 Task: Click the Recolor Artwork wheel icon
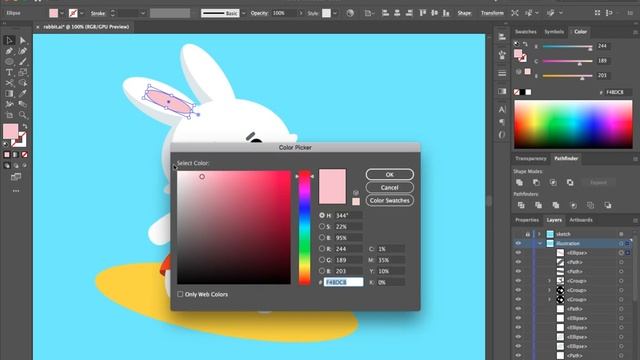click(x=350, y=13)
